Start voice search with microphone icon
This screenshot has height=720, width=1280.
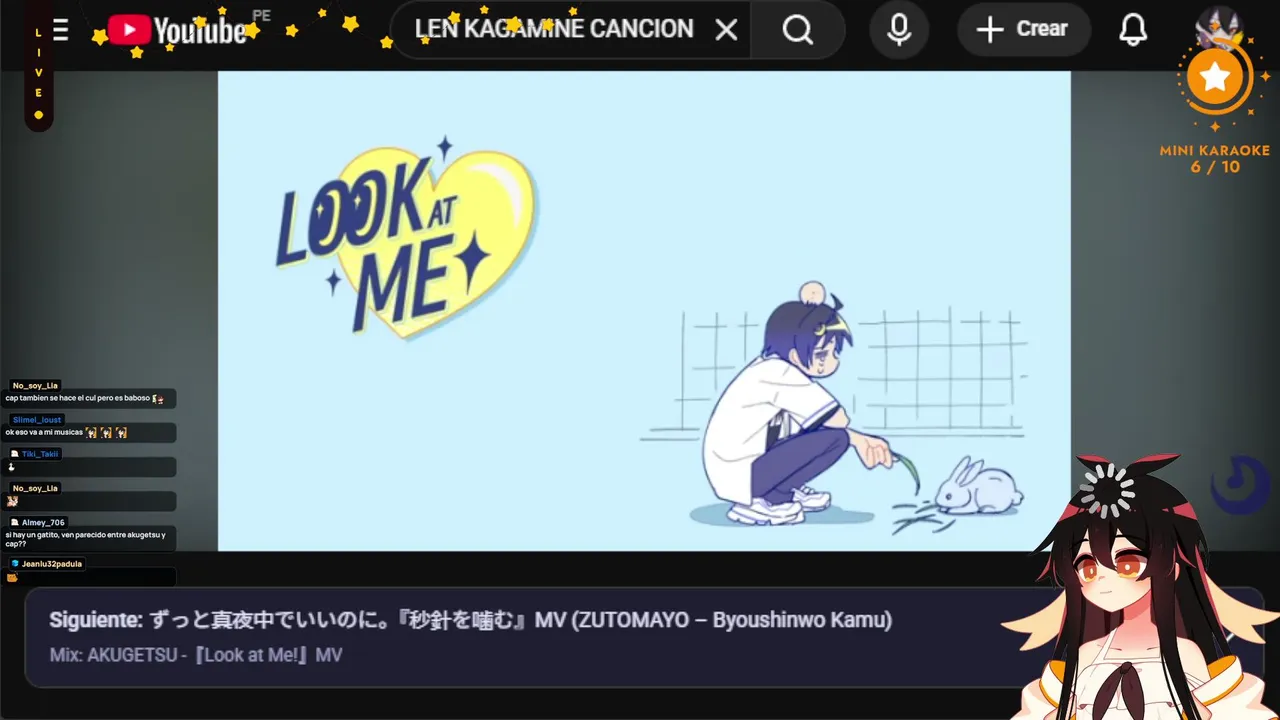pyautogui.click(x=899, y=30)
